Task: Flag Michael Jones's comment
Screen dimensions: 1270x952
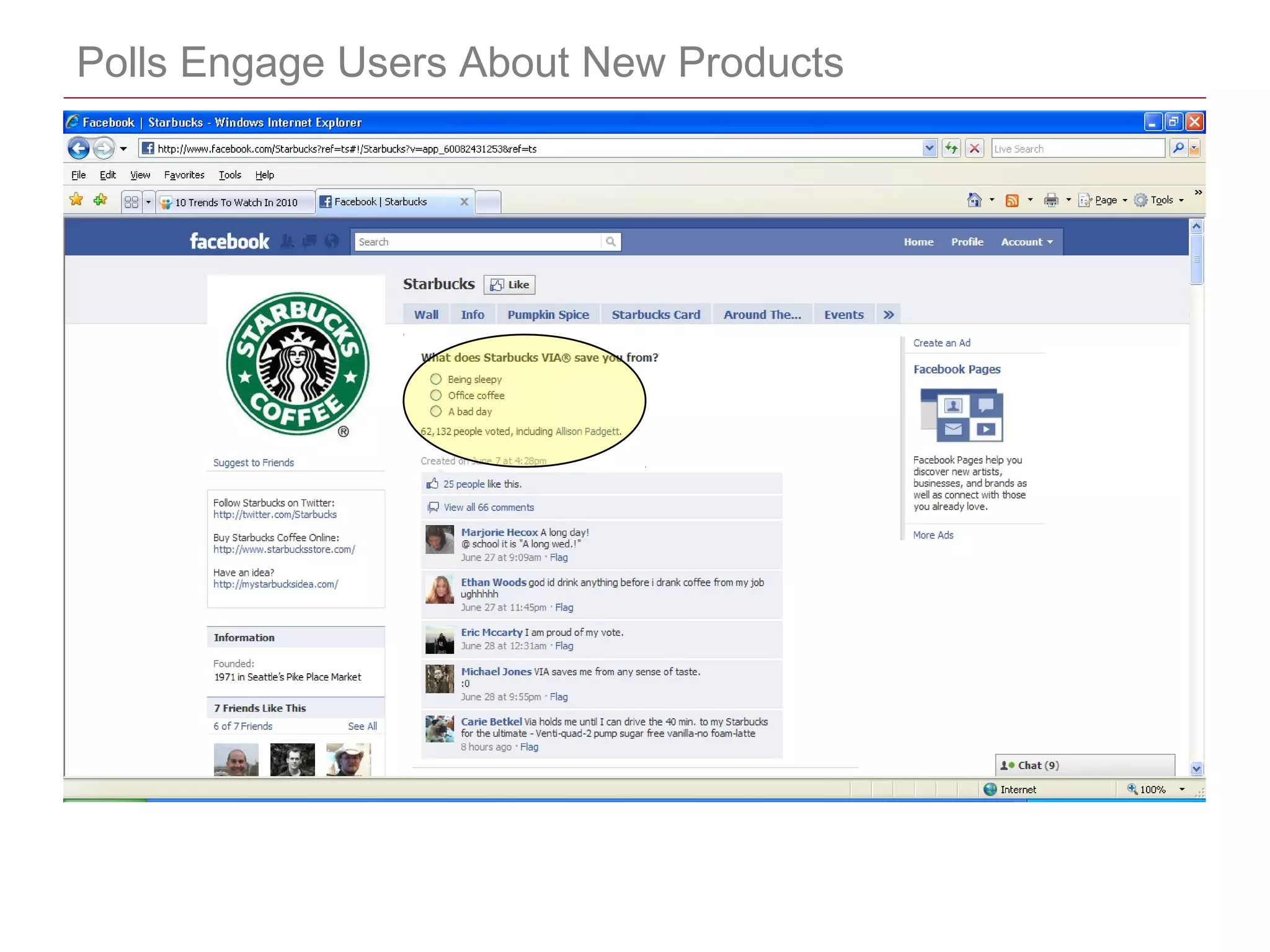Action: (x=559, y=697)
